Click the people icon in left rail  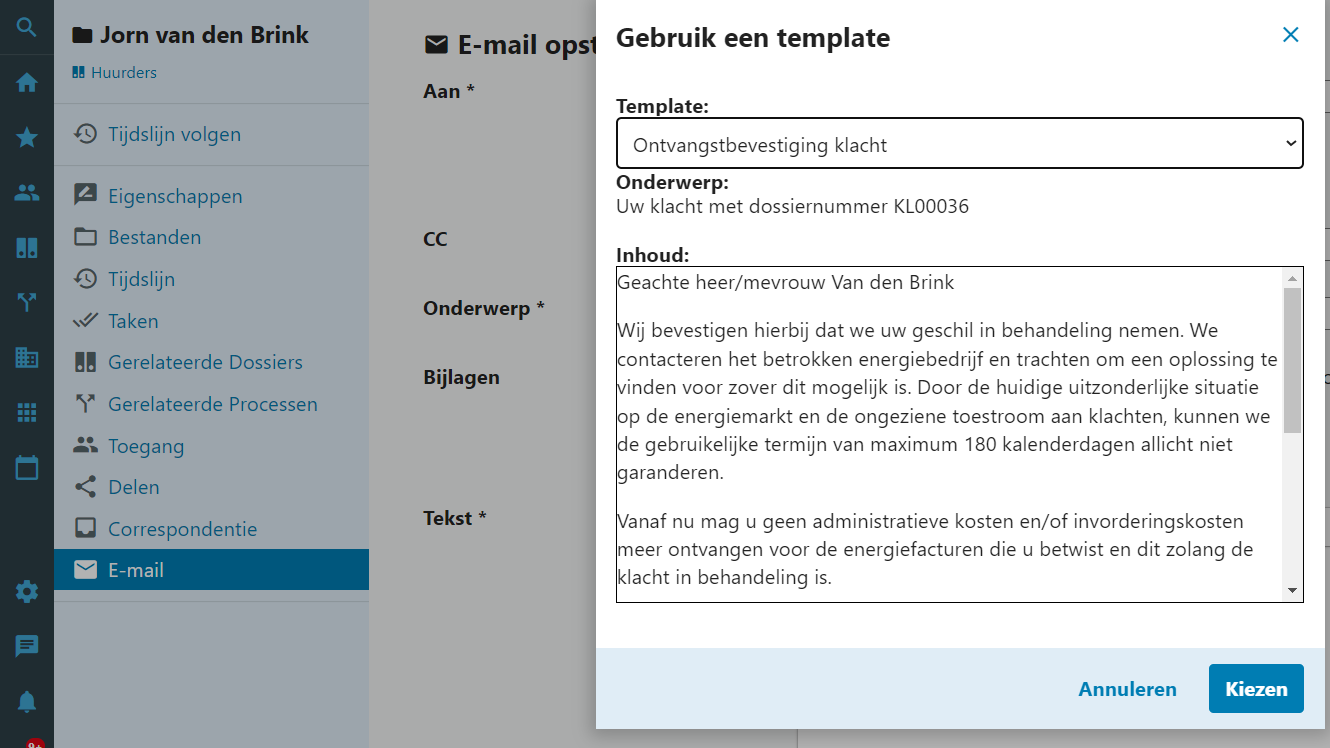click(27, 193)
